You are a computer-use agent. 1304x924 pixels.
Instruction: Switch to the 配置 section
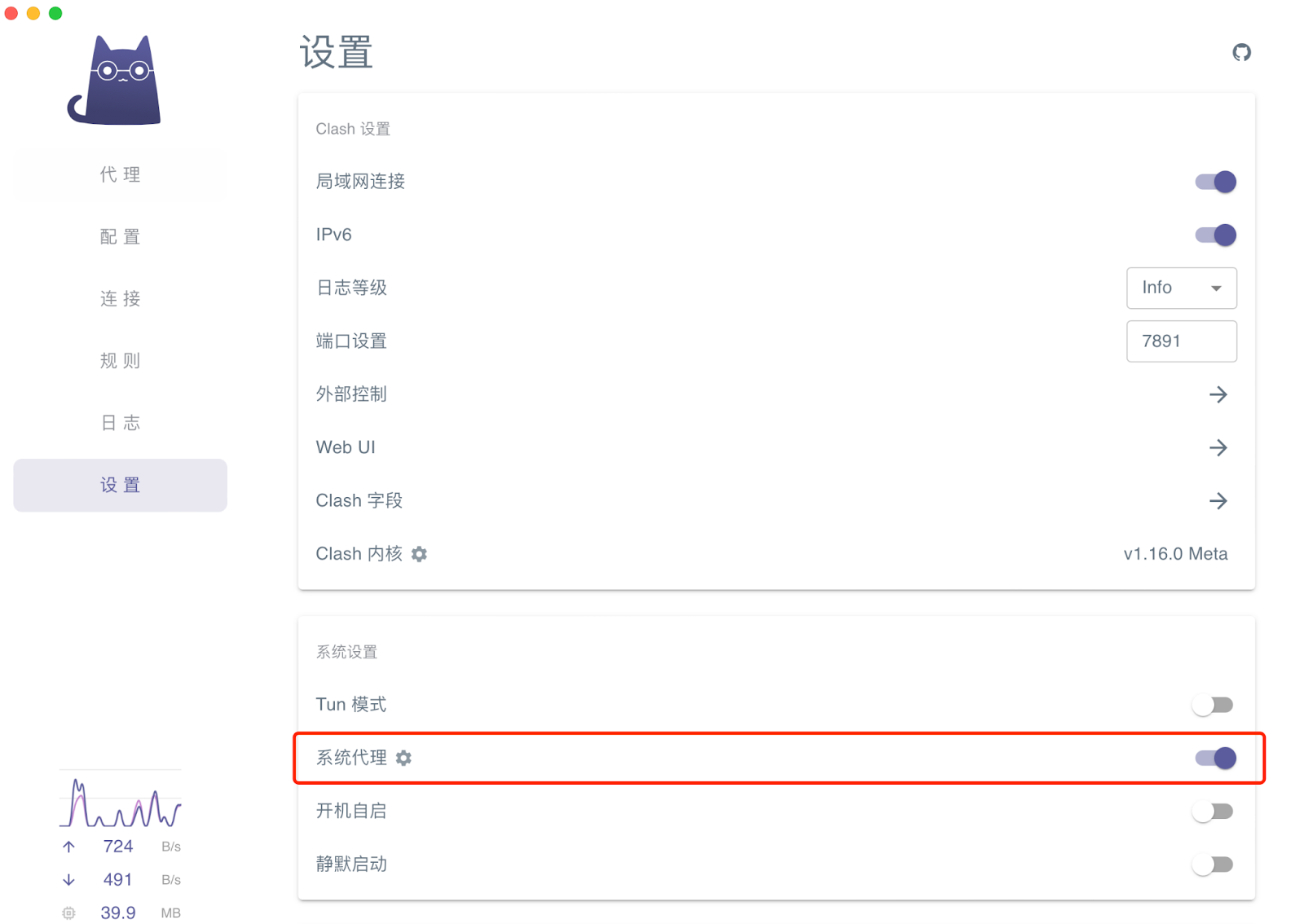pyautogui.click(x=121, y=236)
